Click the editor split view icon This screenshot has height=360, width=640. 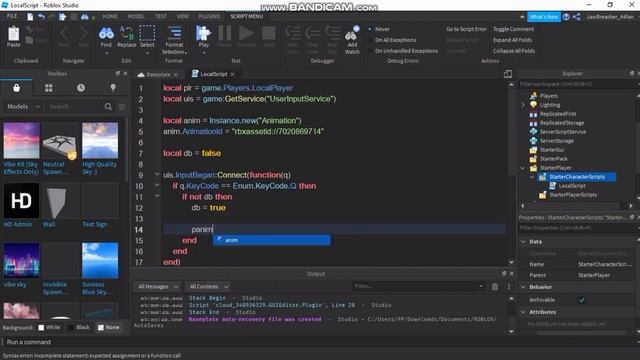[x=508, y=74]
